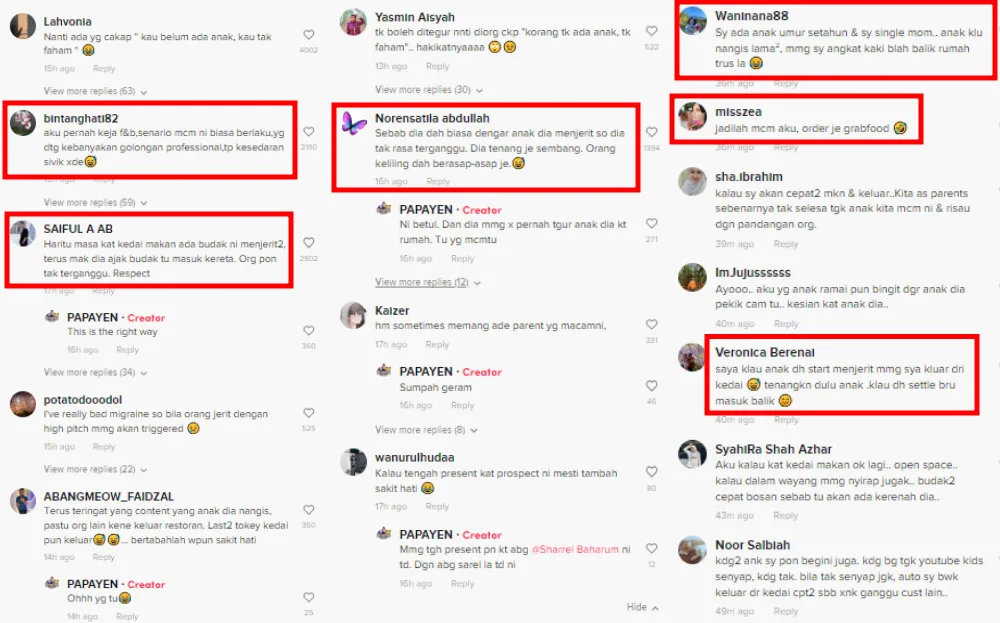Like PAPAYEN's 'This is the right way' reply
This screenshot has height=623, width=1000.
(309, 330)
